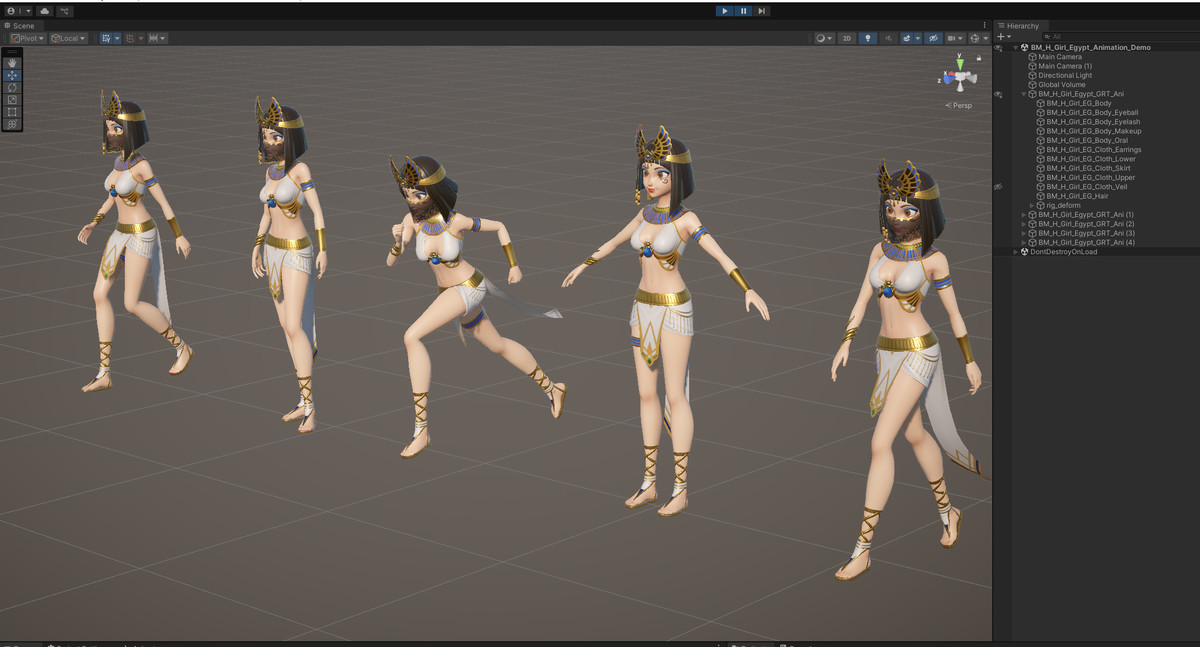The height and width of the screenshot is (647, 1200).
Task: Open the Gizmos settings in Scene view
Action: click(x=975, y=37)
